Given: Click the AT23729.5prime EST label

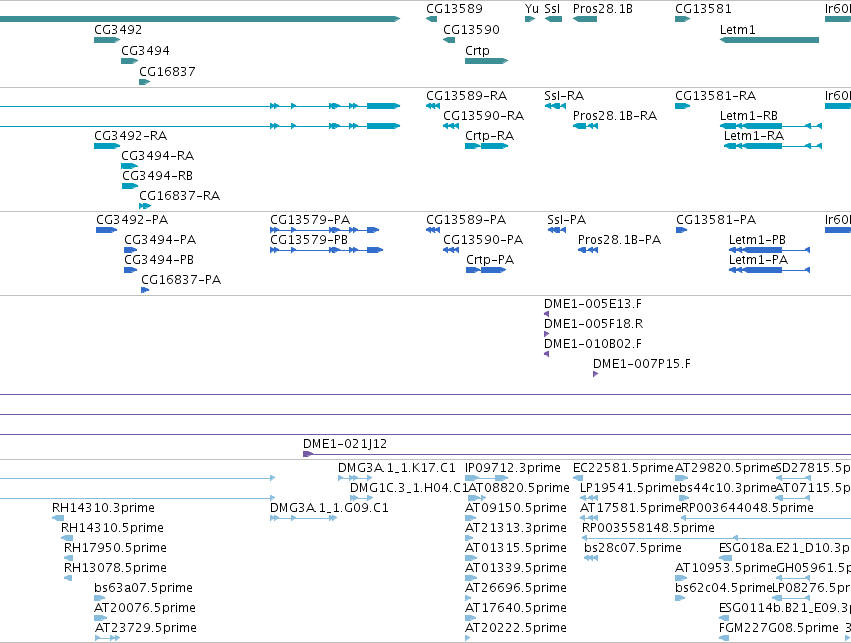Looking at the screenshot, I should [x=145, y=628].
